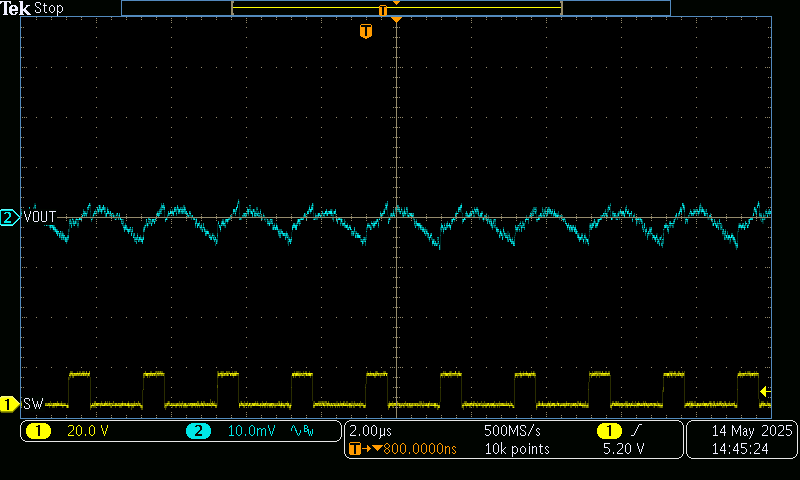Click the rising edge trigger slope icon

pos(637,431)
